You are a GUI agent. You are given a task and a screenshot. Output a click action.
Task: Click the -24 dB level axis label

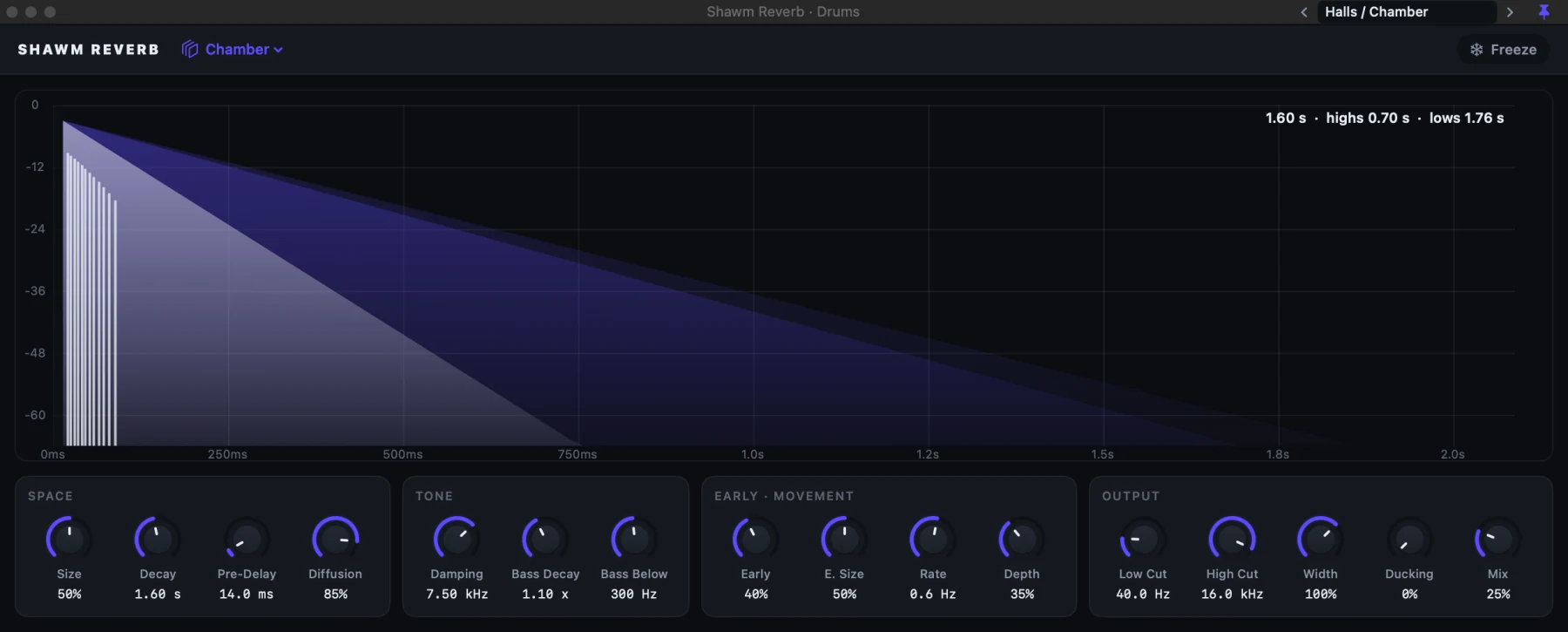(35, 228)
